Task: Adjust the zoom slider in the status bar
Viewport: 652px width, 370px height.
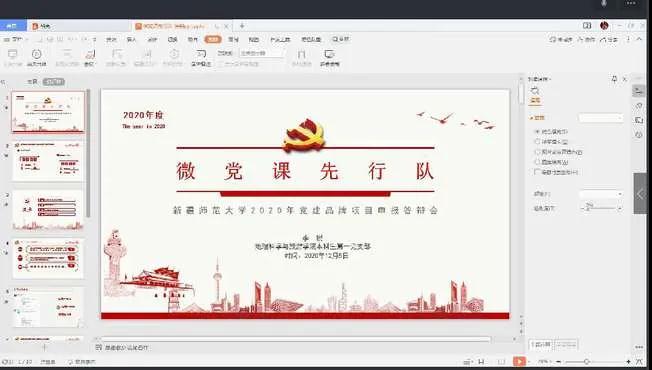Action: [x=586, y=362]
